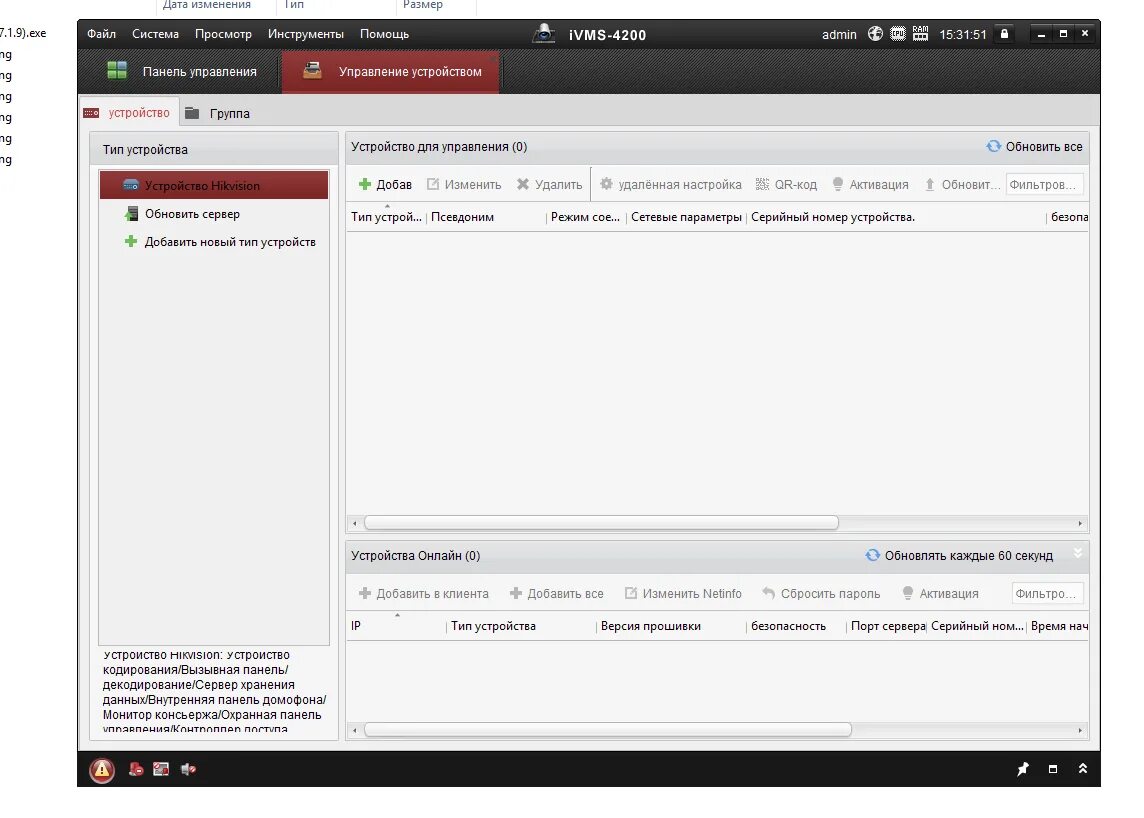
Task: Sort by IP column header
Action: point(396,625)
